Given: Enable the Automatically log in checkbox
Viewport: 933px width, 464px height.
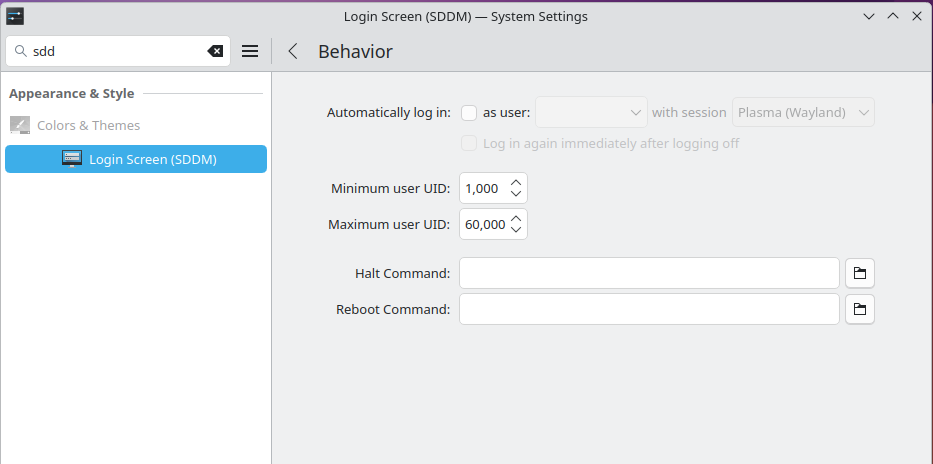Looking at the screenshot, I should pos(469,112).
